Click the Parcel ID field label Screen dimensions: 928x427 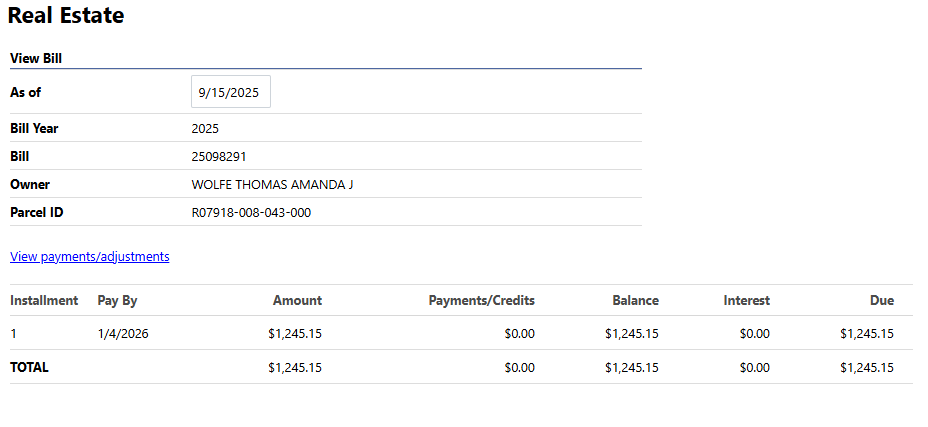(x=37, y=213)
